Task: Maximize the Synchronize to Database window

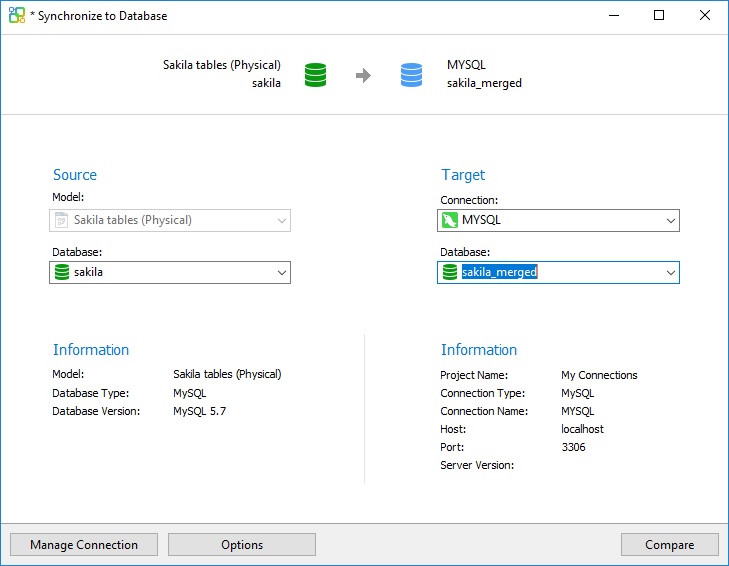Action: point(659,16)
